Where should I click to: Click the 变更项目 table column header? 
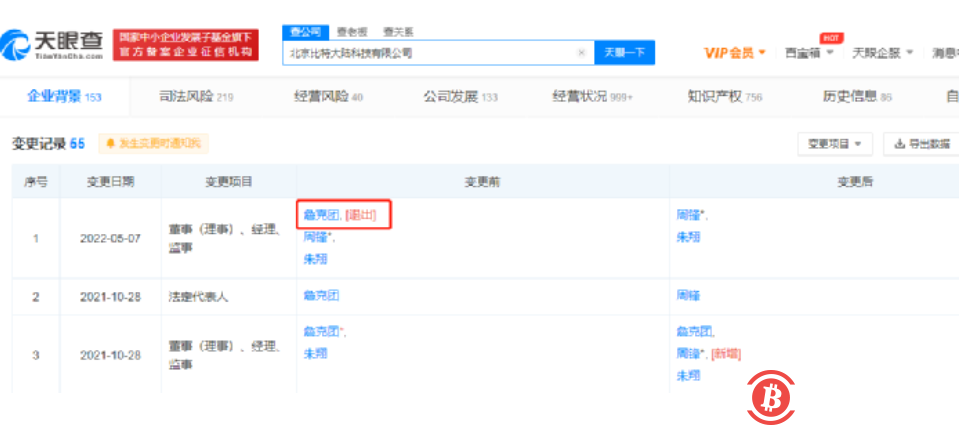tap(228, 182)
